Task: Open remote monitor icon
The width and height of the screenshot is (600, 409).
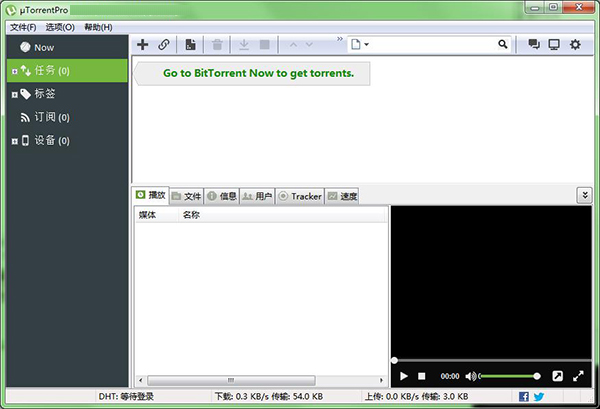Action: point(554,44)
